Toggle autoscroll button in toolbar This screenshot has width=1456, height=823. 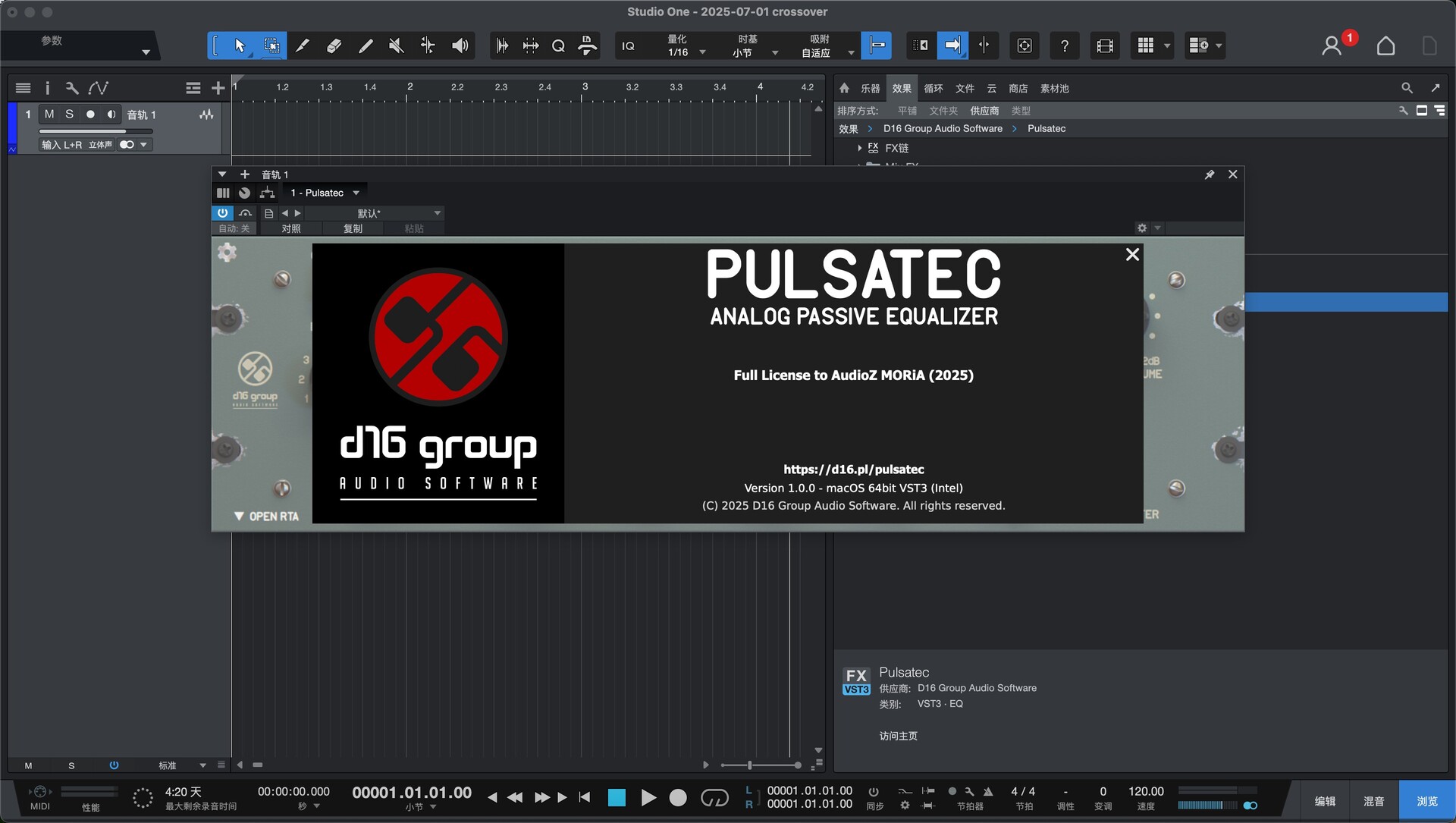(x=952, y=46)
